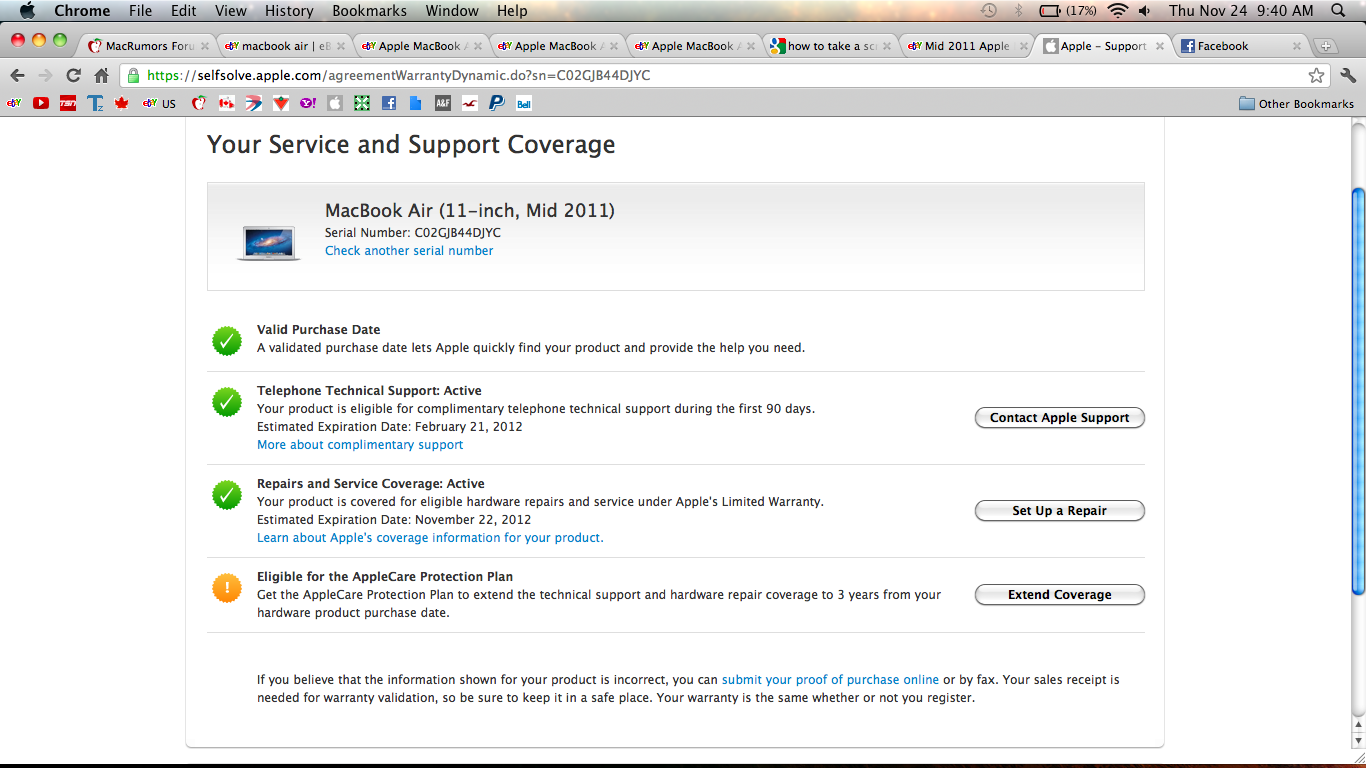Open the Spotlight search magnifier
The image size is (1366, 768).
pos(1338,11)
